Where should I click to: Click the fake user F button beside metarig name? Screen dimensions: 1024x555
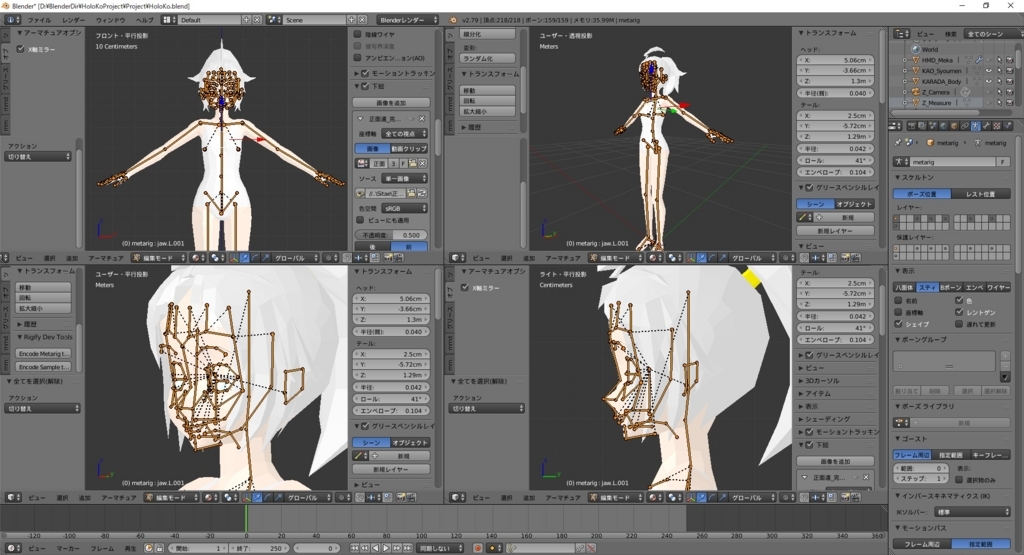(x=1002, y=162)
